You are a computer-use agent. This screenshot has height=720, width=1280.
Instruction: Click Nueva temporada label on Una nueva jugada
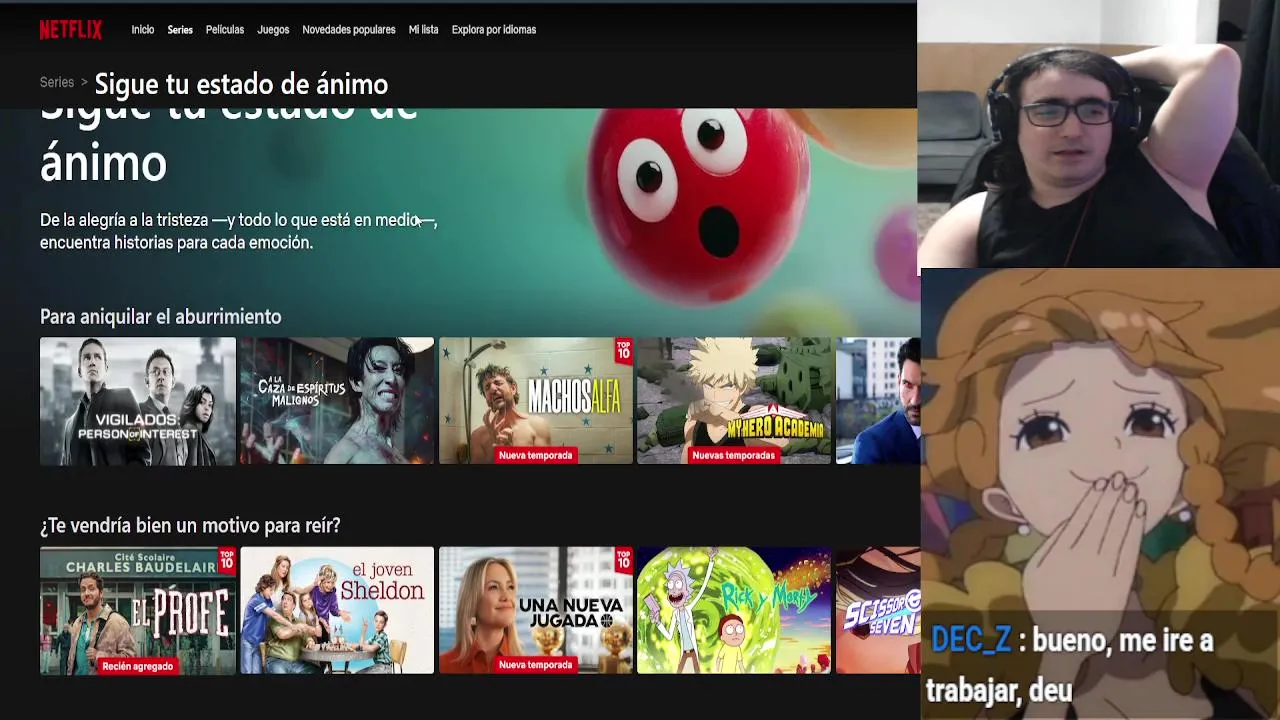536,665
